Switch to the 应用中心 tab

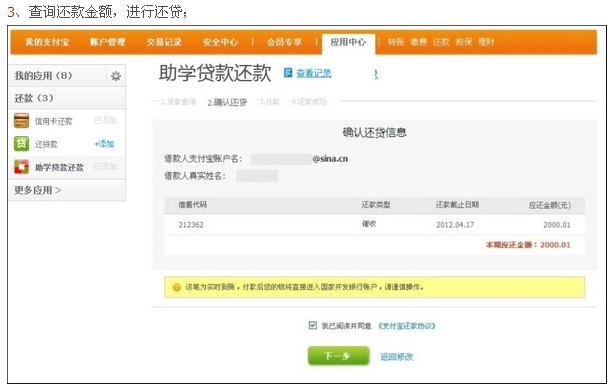pos(348,42)
